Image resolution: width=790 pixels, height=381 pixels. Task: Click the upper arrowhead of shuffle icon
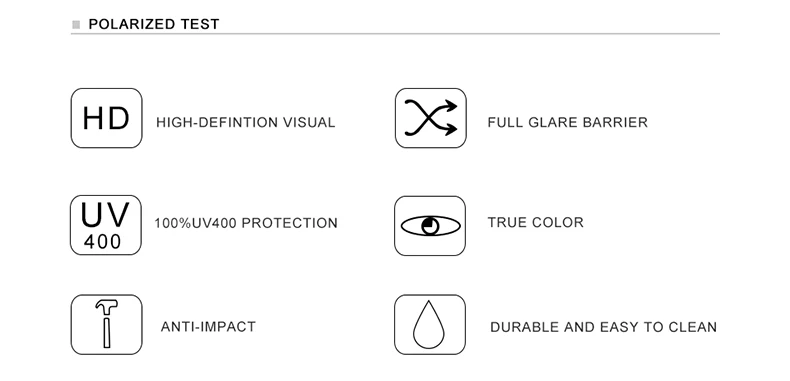450,106
